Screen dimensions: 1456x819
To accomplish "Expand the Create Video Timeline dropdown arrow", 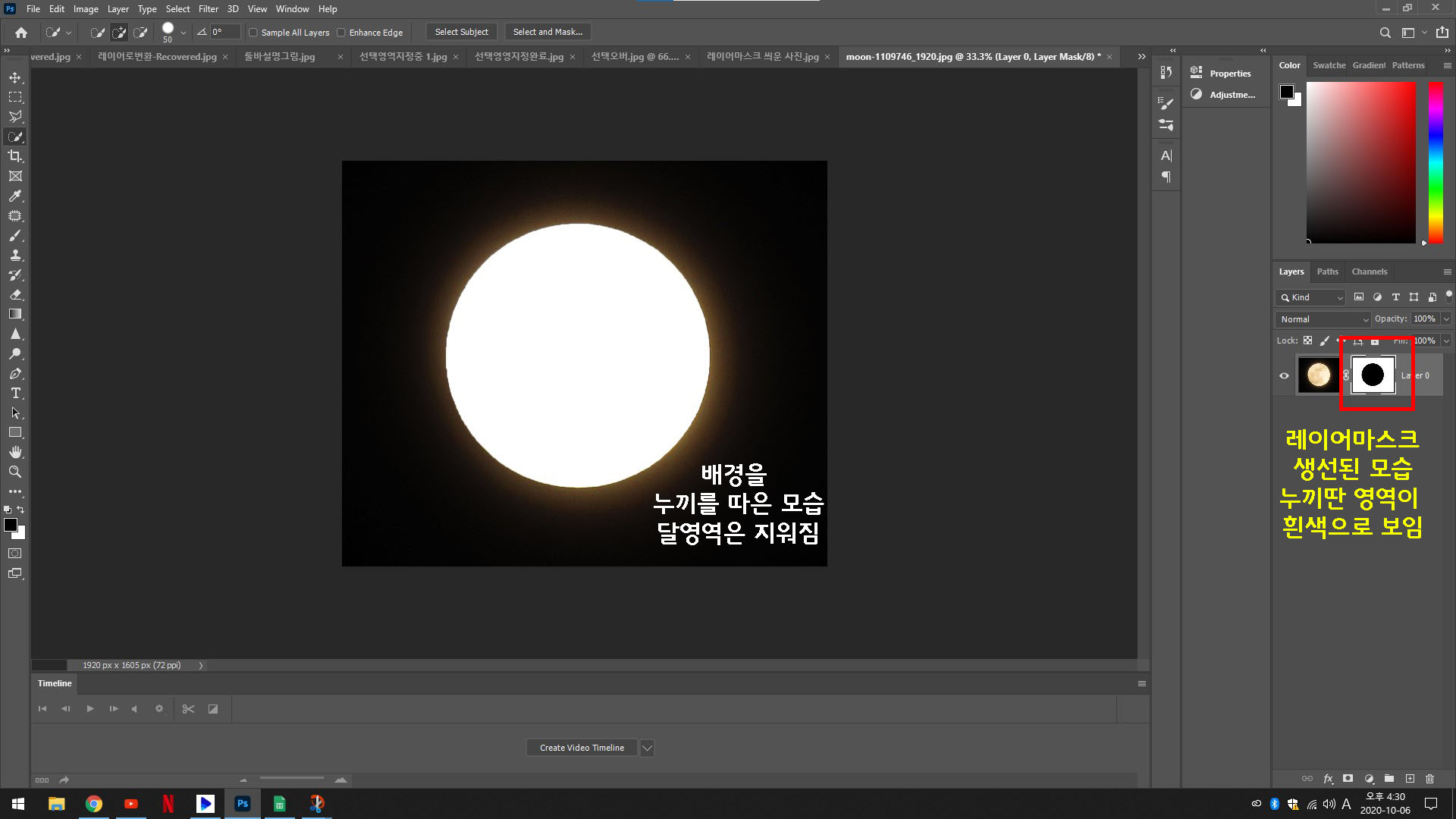I will click(x=647, y=748).
